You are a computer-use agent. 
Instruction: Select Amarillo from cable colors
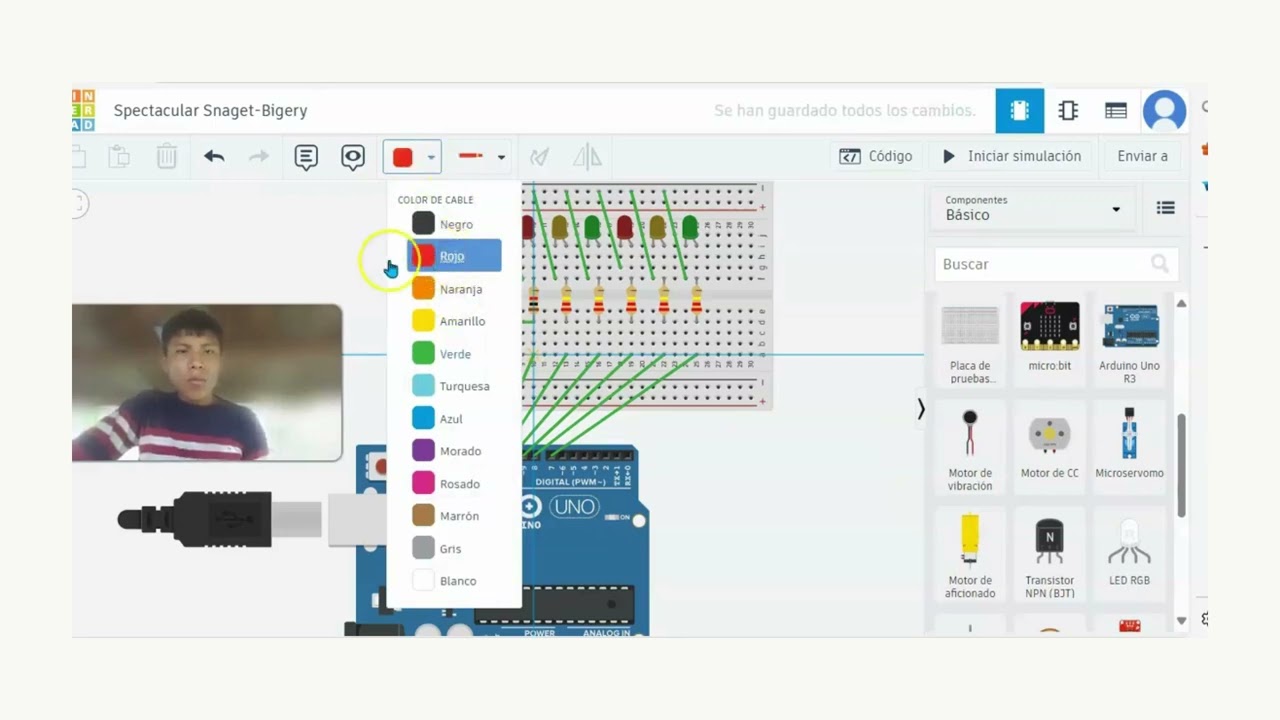(x=454, y=321)
